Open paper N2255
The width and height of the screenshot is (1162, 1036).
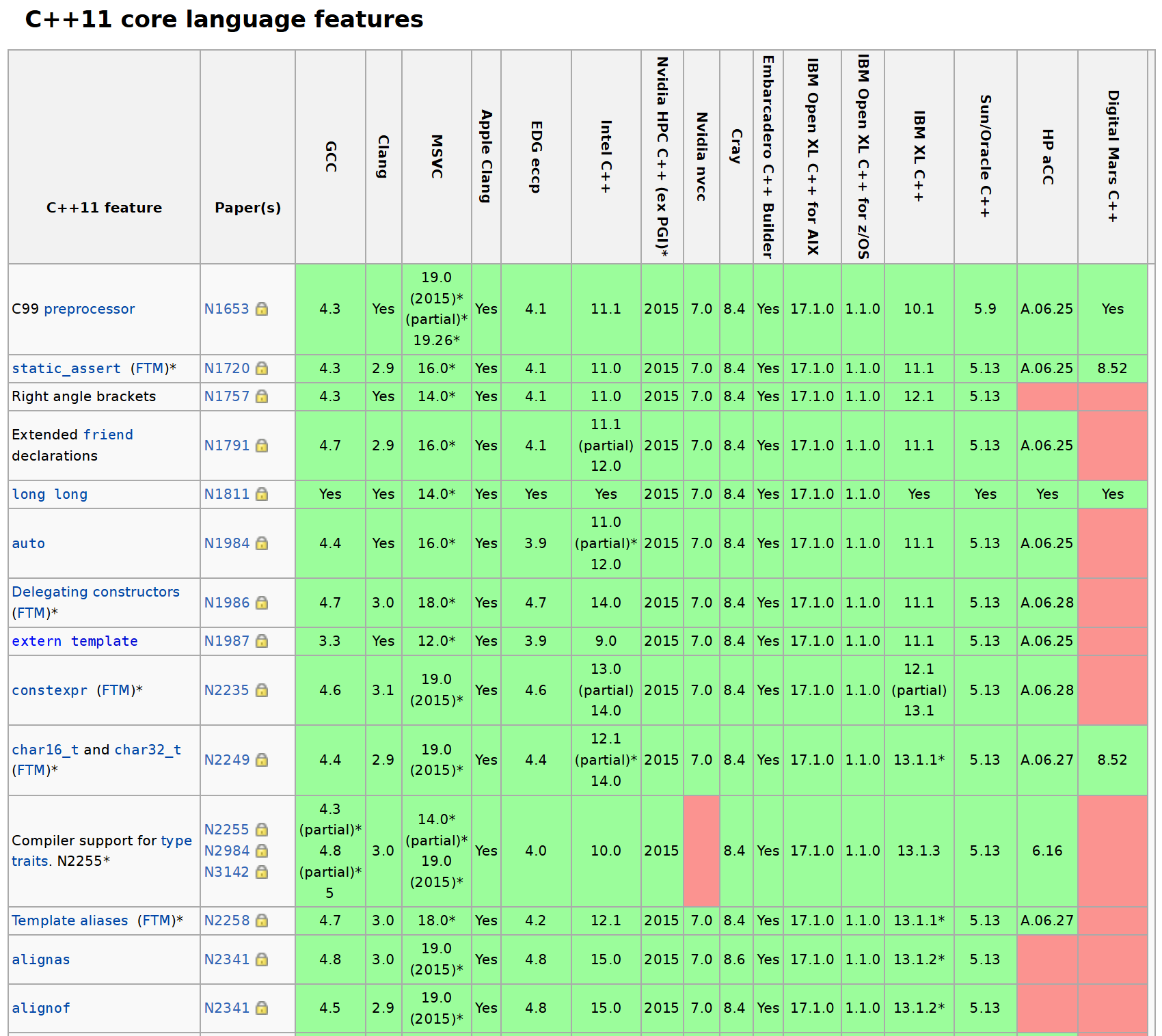point(227,830)
